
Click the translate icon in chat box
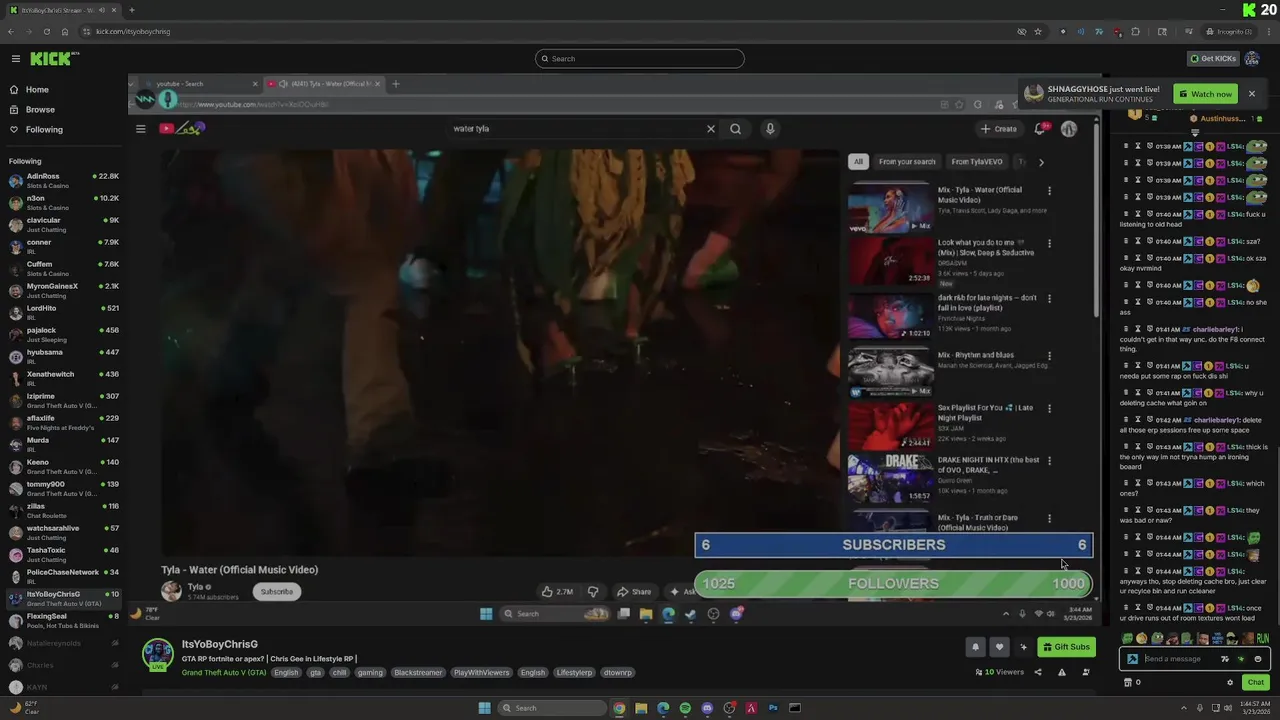1225,659
